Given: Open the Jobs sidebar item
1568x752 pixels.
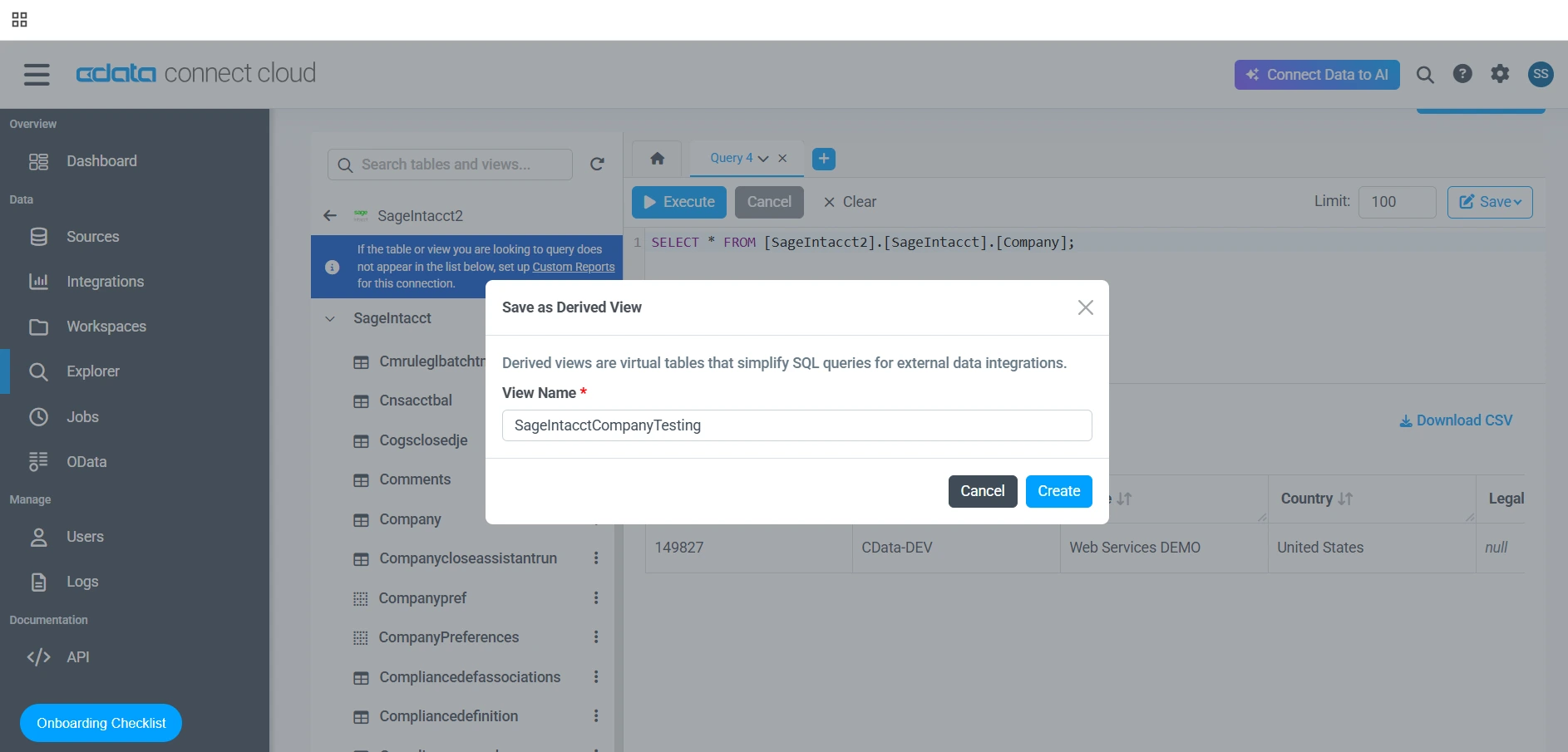Looking at the screenshot, I should (x=82, y=417).
